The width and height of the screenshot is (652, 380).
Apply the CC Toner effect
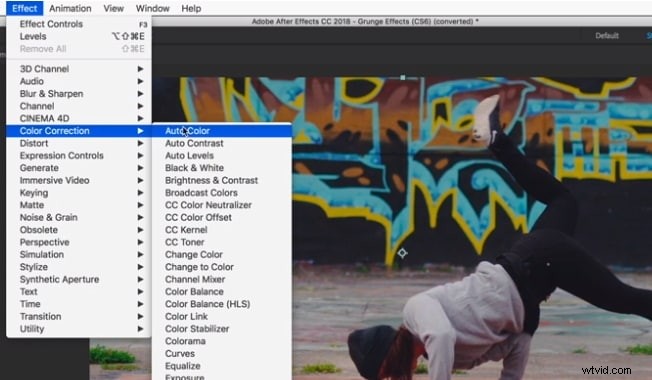coord(222,242)
